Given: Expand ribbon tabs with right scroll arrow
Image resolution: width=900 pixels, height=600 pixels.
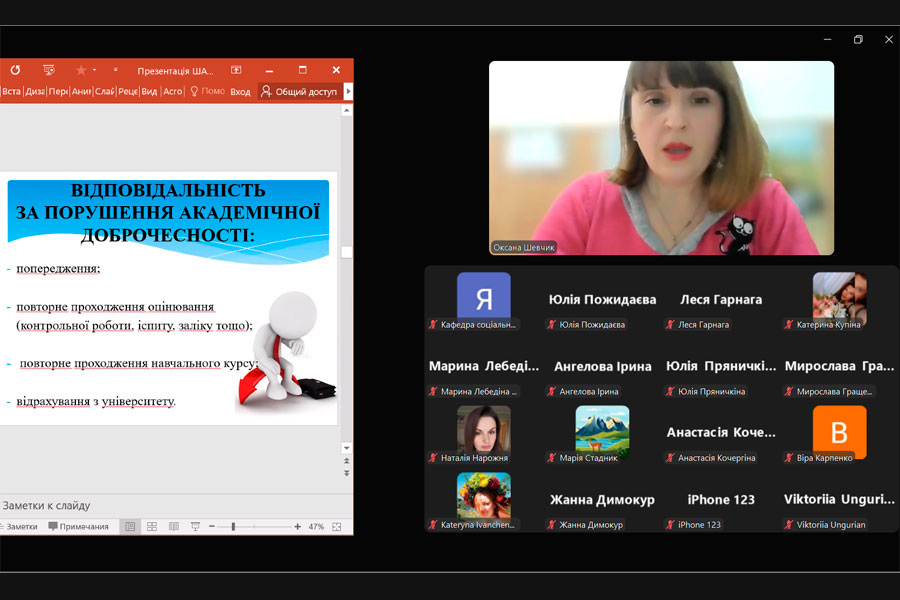Looking at the screenshot, I should coord(348,91).
